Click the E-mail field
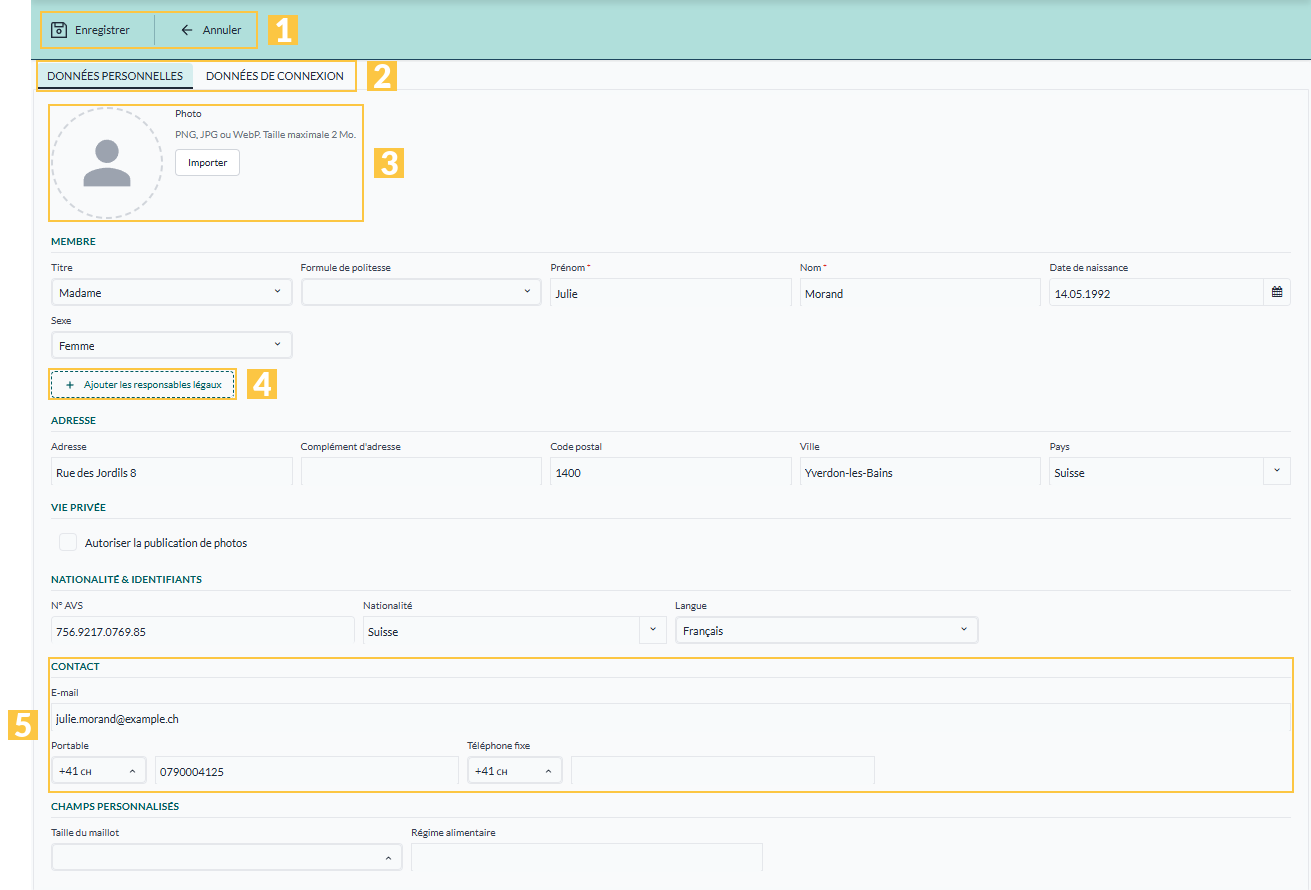Image resolution: width=1311 pixels, height=890 pixels. tap(670, 718)
